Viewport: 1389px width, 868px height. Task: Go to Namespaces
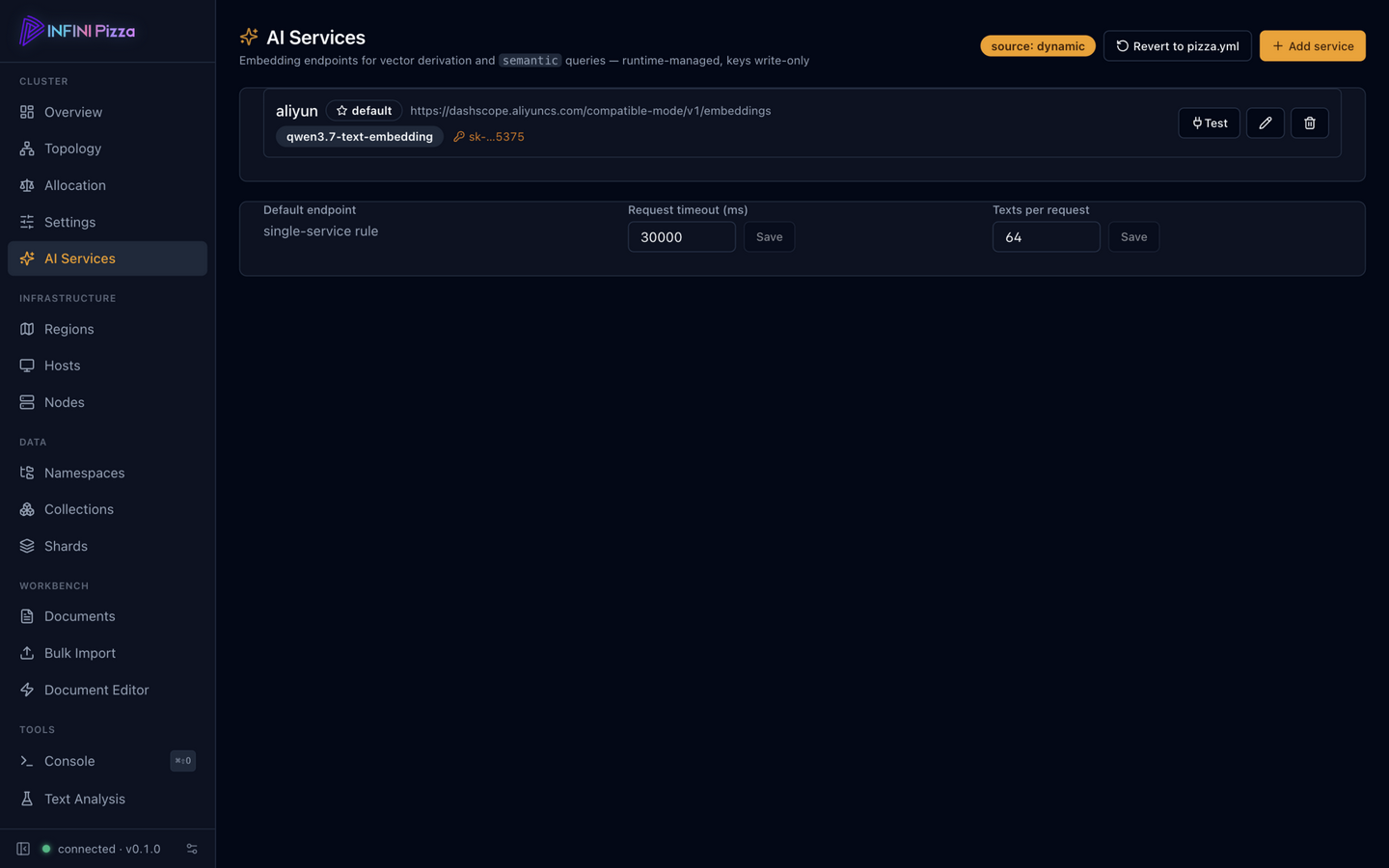[x=107, y=473]
